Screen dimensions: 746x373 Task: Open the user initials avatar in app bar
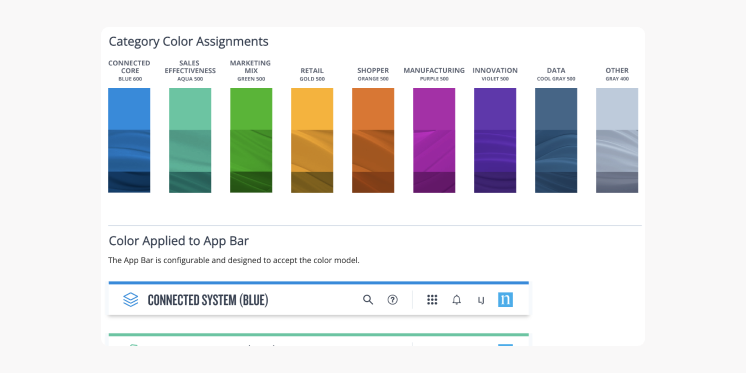tap(481, 300)
